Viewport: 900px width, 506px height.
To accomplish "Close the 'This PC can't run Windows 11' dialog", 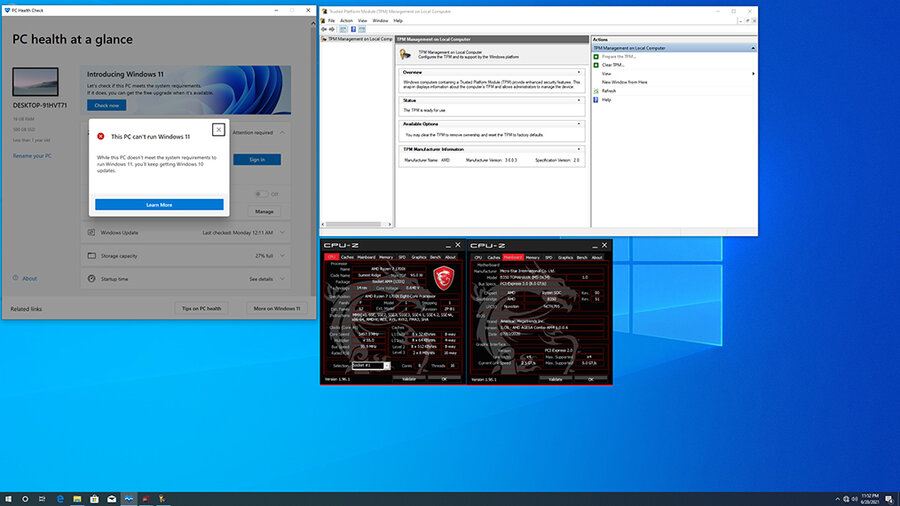I will (218, 129).
